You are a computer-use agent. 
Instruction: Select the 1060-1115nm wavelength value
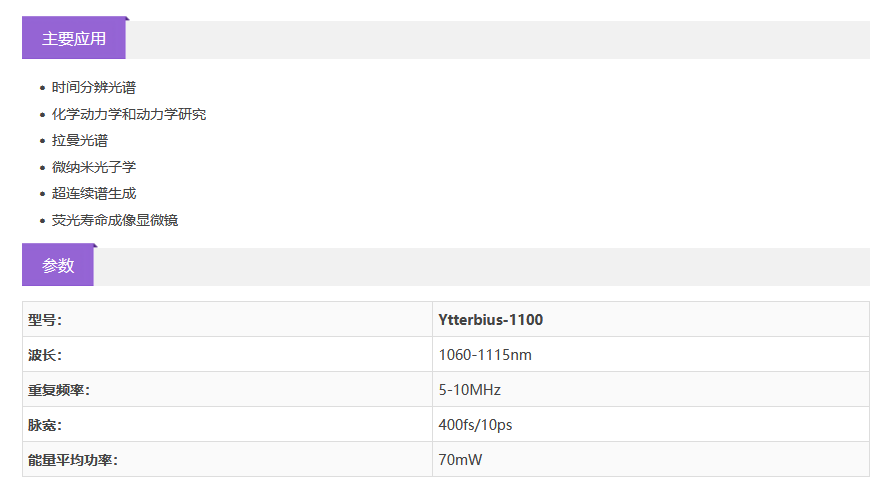click(485, 355)
